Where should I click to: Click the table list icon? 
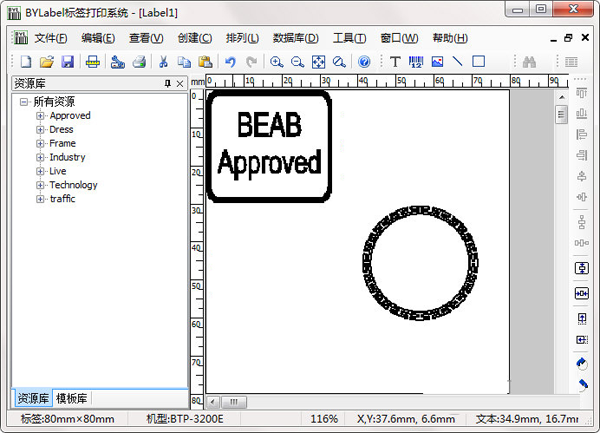571,62
